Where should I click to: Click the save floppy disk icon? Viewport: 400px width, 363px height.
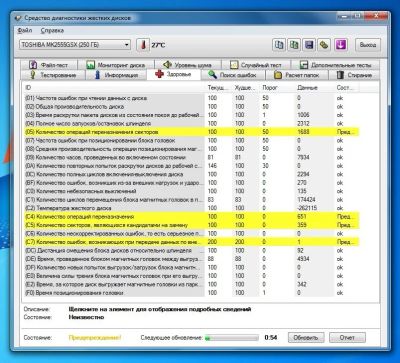(309, 45)
